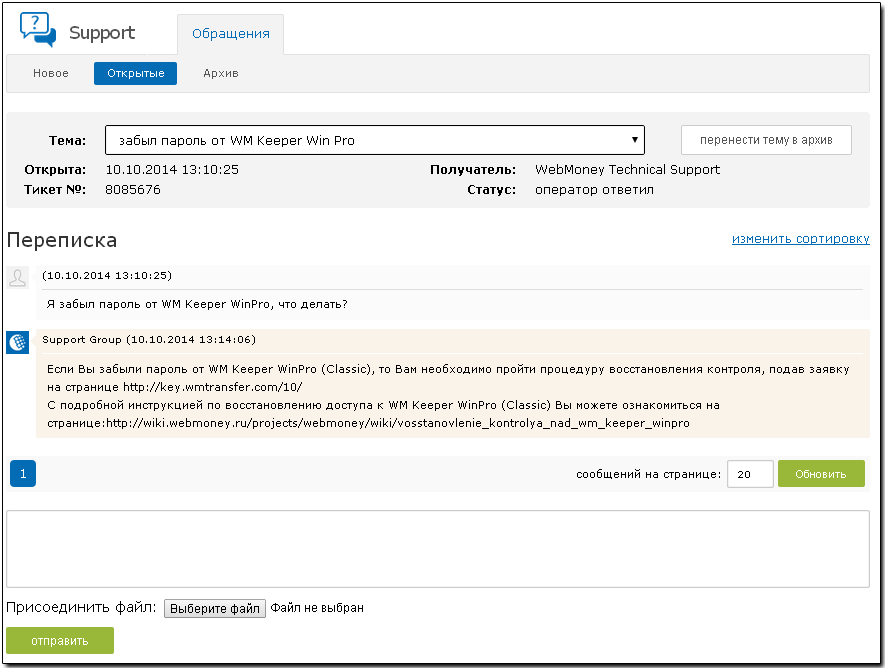Click the opened date 10.10.2014 13:10:25 in the ticket details
This screenshot has height=668, width=885.
(172, 169)
